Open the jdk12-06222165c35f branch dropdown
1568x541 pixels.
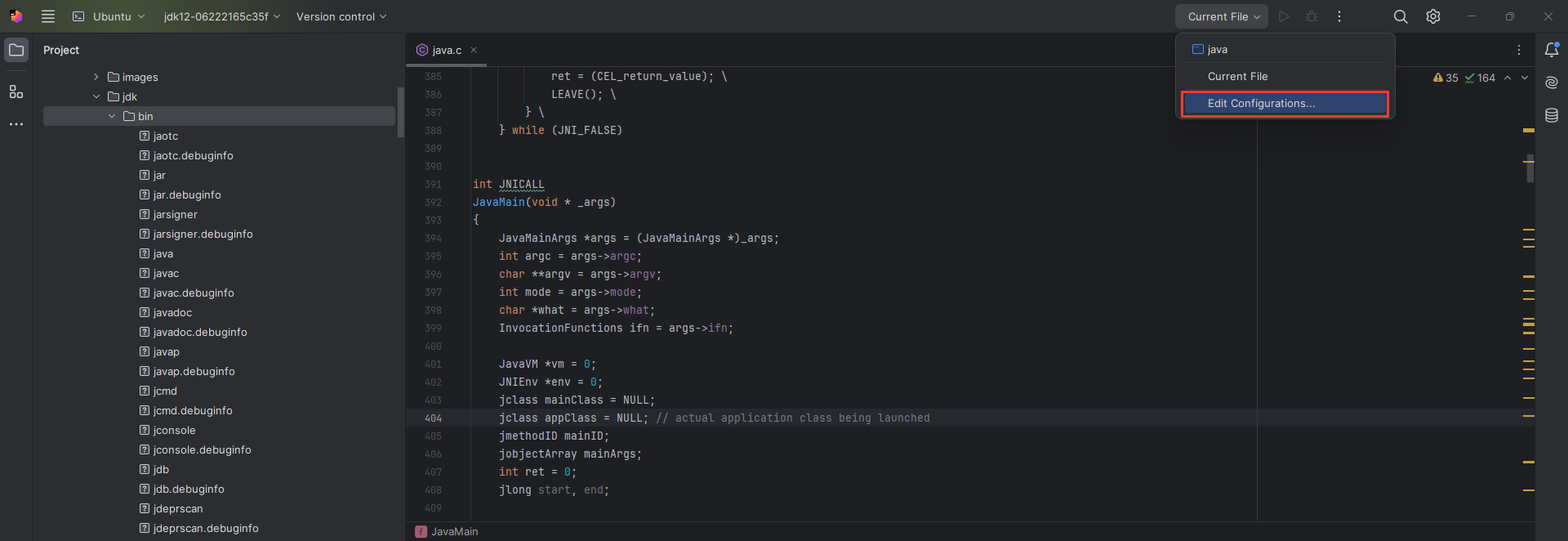pyautogui.click(x=222, y=16)
